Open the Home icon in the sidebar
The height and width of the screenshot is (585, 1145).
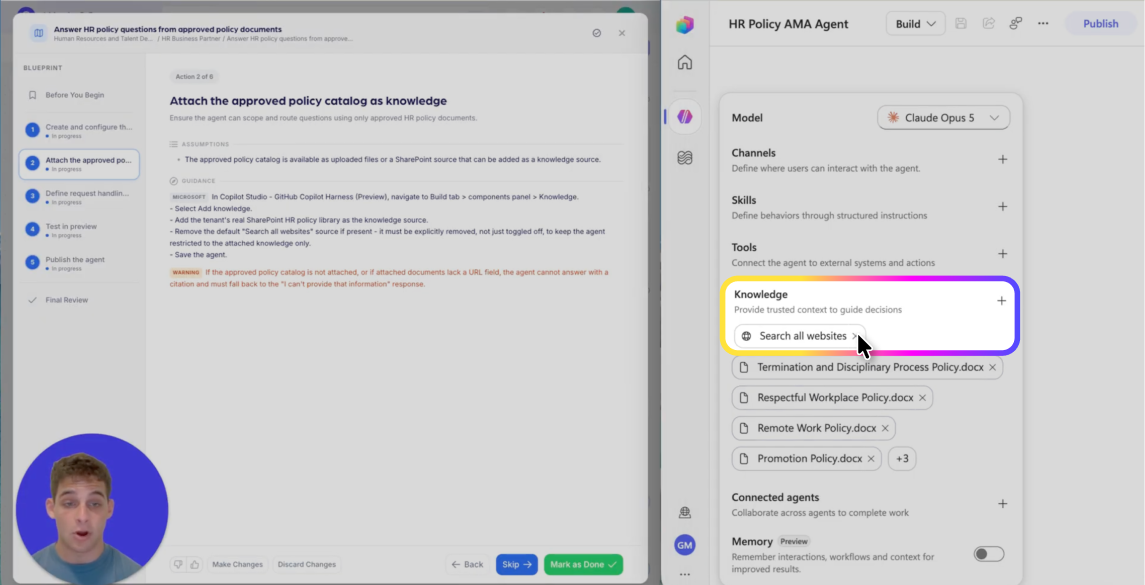[x=684, y=62]
